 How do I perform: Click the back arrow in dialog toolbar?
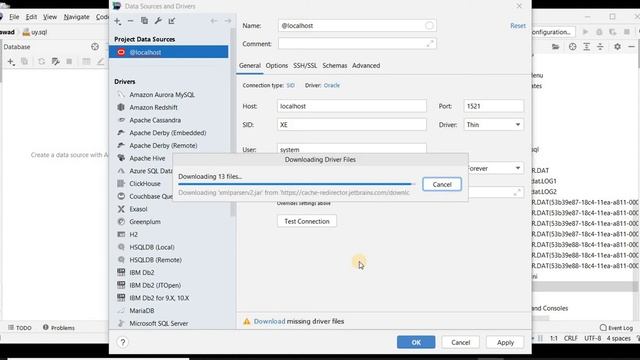click(x=214, y=21)
